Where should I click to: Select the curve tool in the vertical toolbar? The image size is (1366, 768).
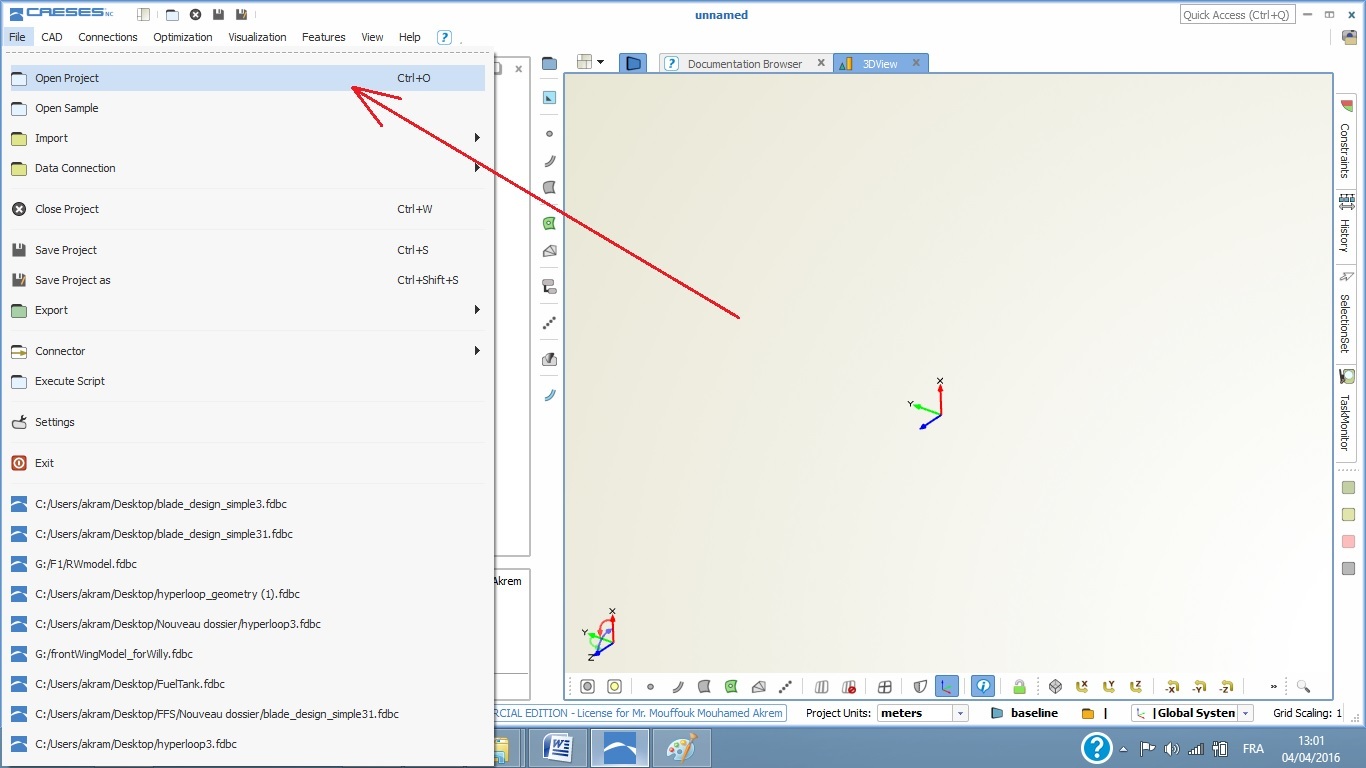point(549,161)
